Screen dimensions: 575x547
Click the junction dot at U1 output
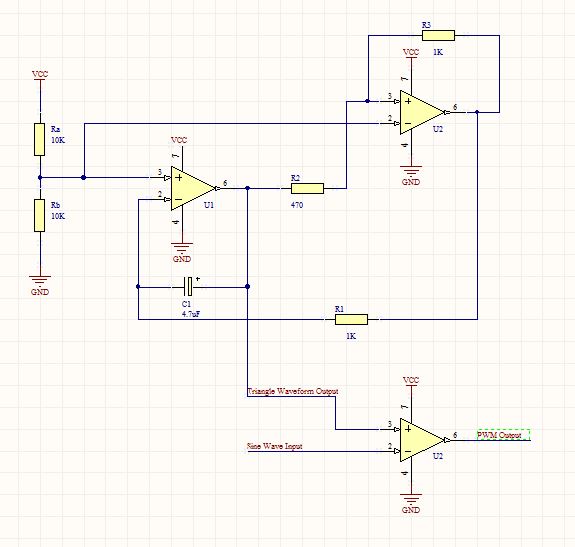click(x=248, y=188)
